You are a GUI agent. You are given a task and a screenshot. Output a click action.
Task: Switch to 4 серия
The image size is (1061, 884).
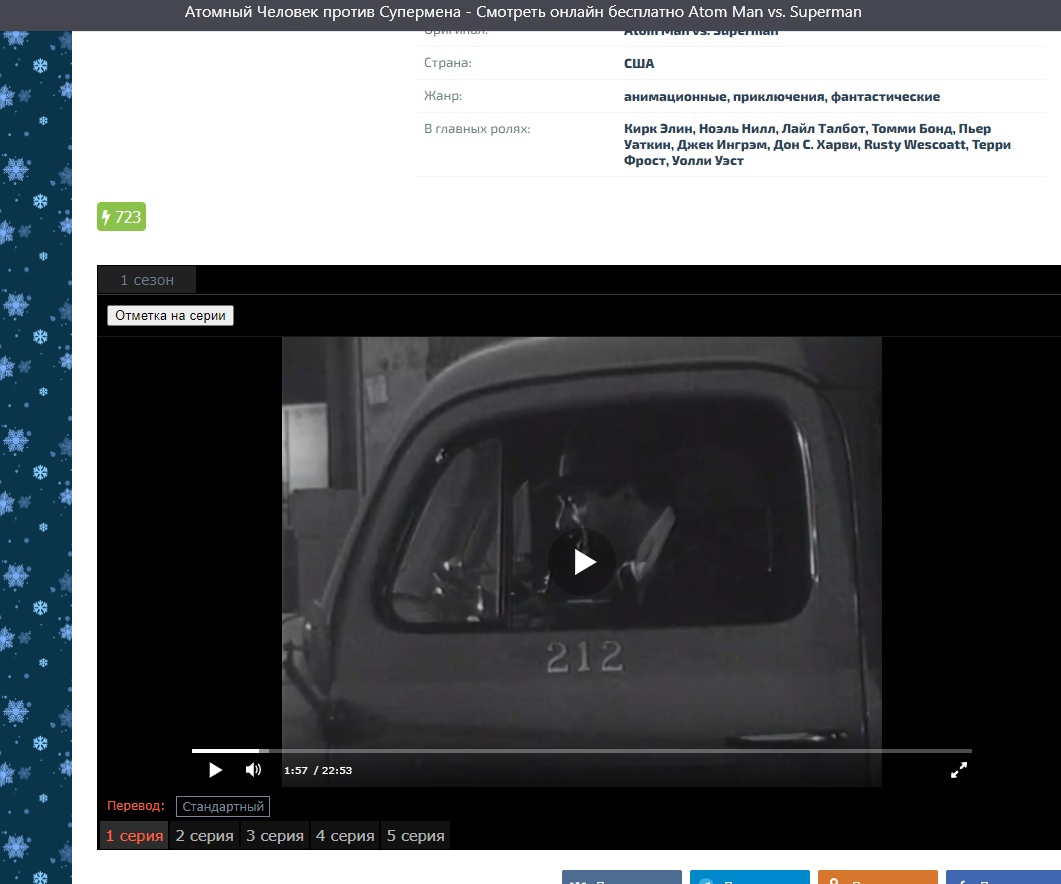click(345, 835)
